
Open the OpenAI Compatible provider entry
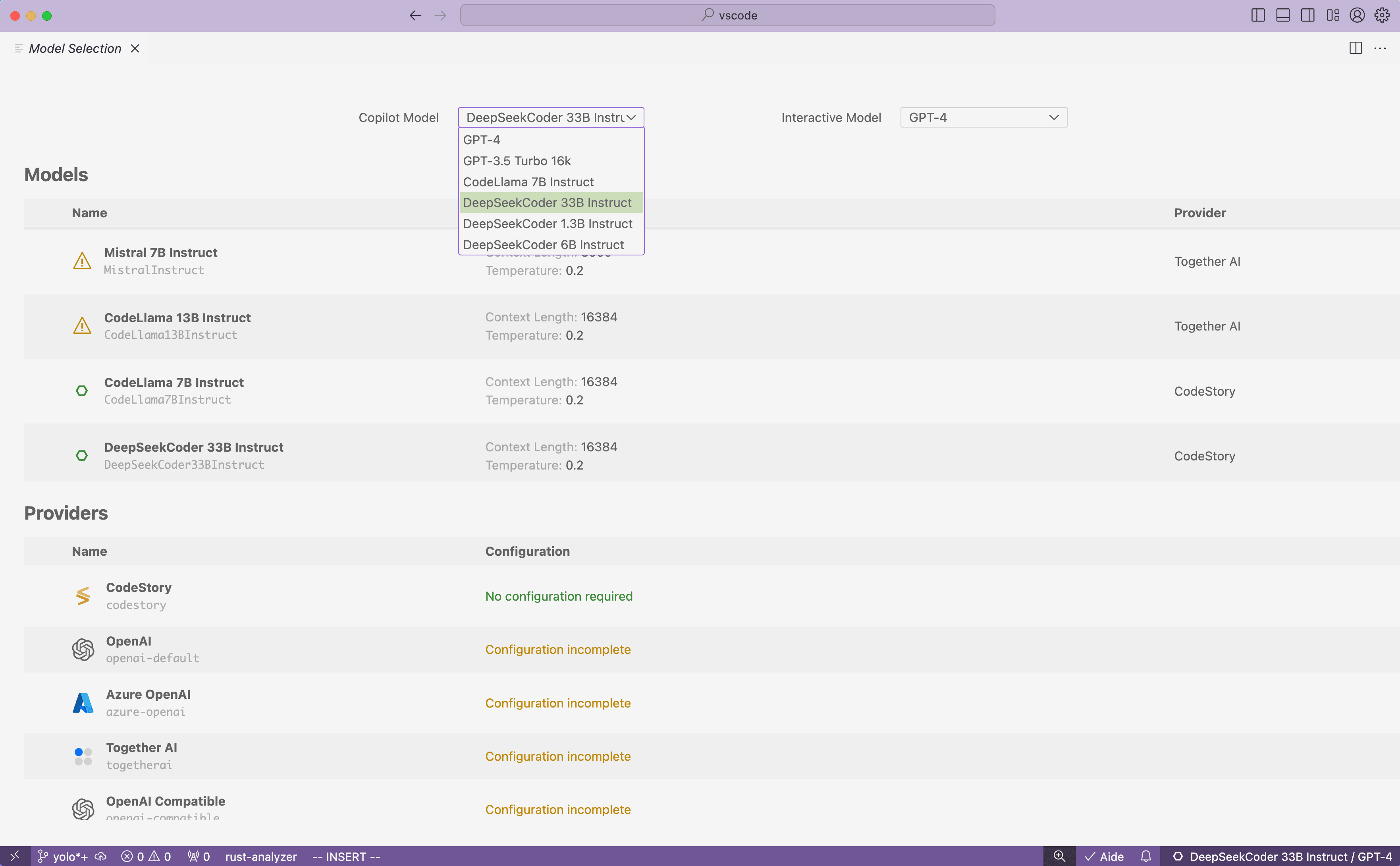[x=166, y=801]
